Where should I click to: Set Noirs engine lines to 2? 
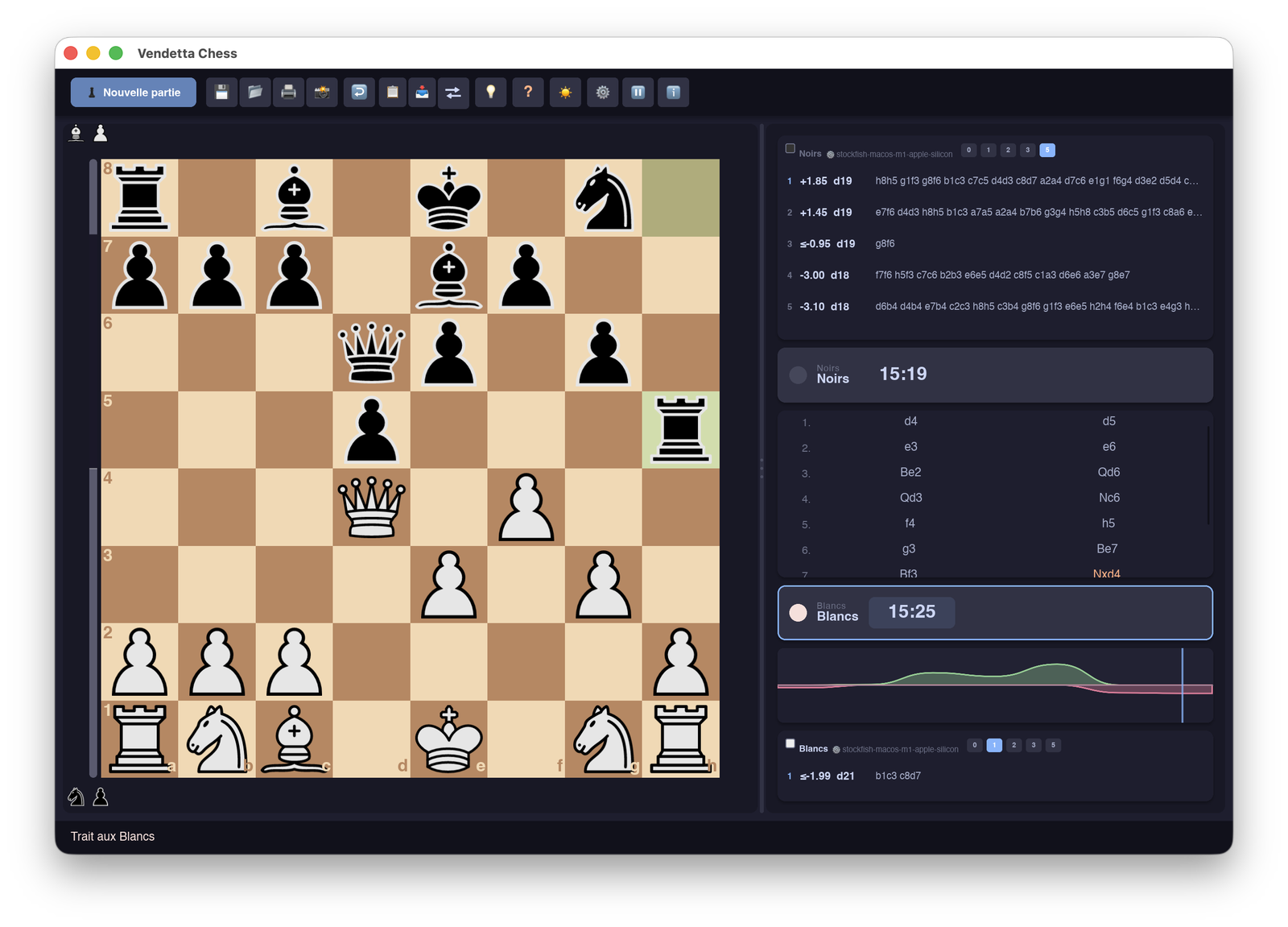(x=1008, y=150)
